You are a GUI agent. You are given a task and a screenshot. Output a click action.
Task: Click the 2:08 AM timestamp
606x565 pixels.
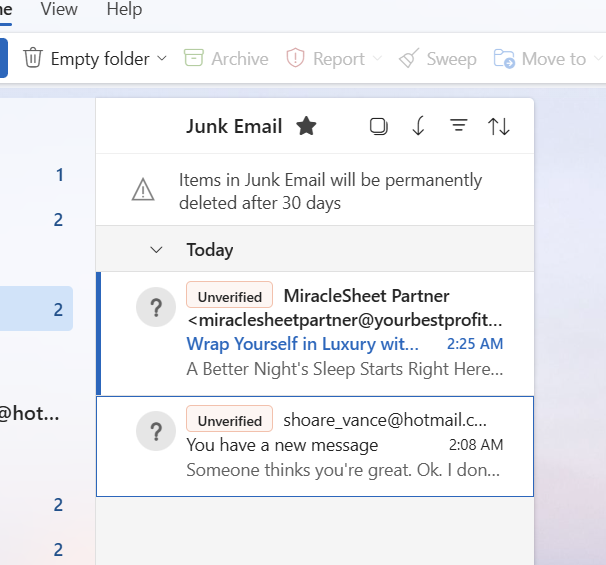[476, 445]
